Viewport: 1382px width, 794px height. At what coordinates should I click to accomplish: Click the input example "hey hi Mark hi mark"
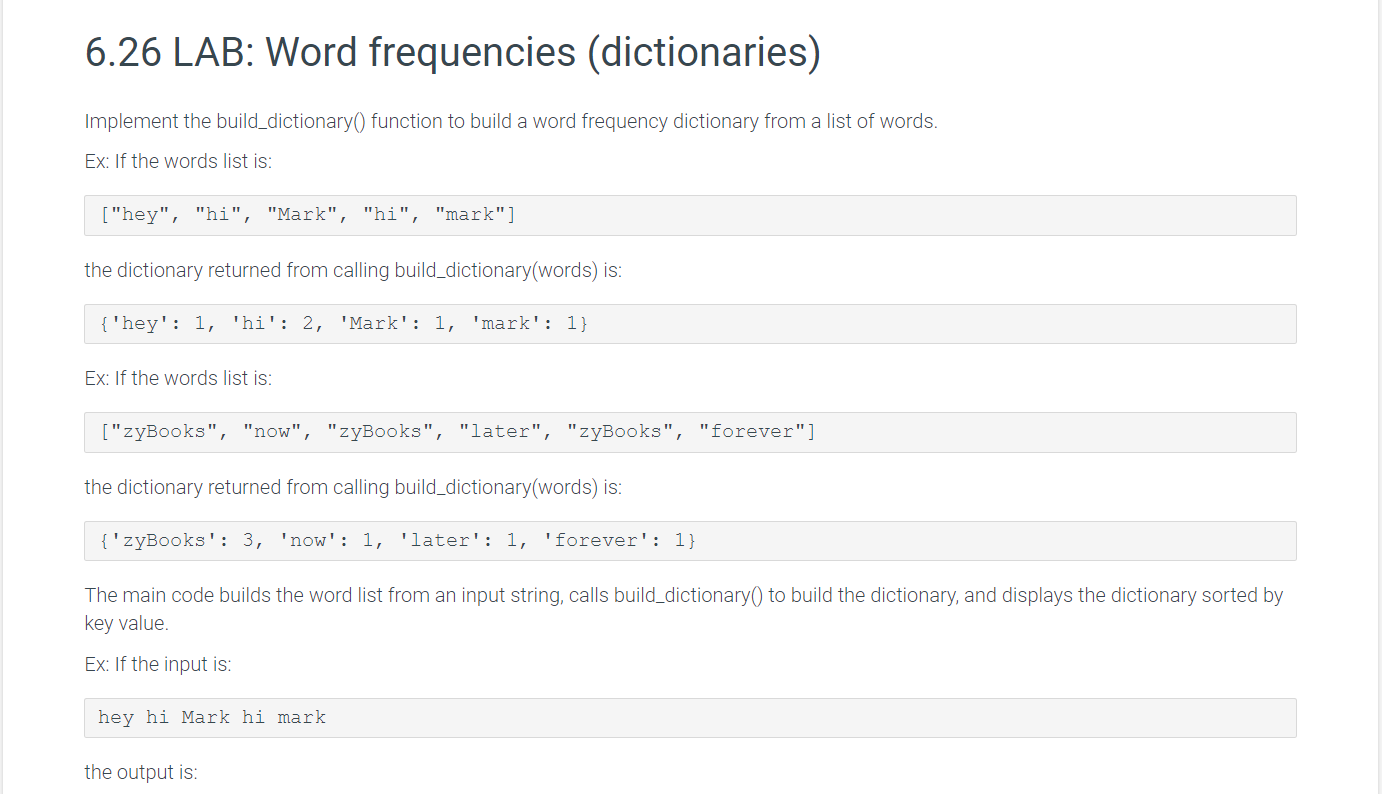pyautogui.click(x=690, y=717)
